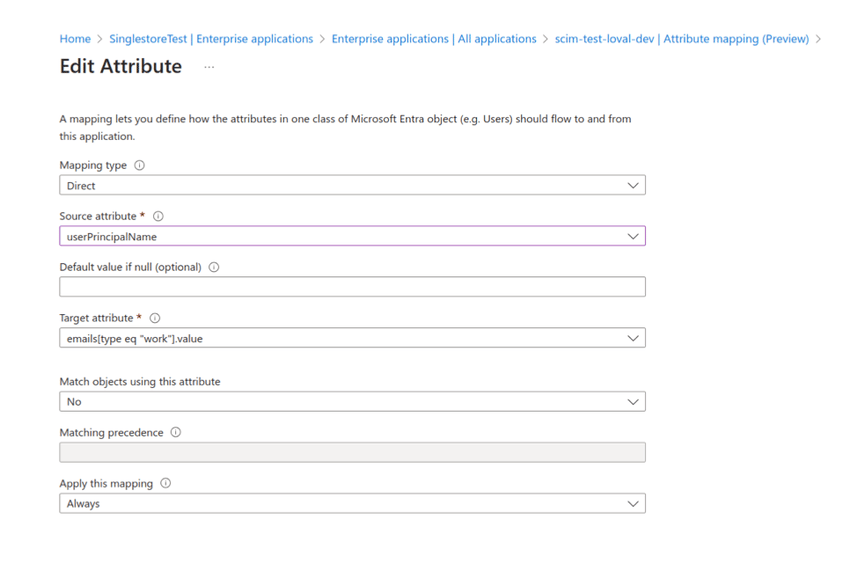This screenshot has height=564, width=850.
Task: Navigate to Enterprise applications All applications breadcrumb
Action: pos(434,39)
